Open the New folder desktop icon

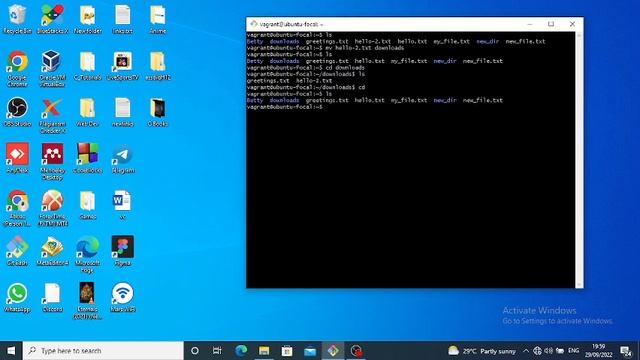pos(88,19)
